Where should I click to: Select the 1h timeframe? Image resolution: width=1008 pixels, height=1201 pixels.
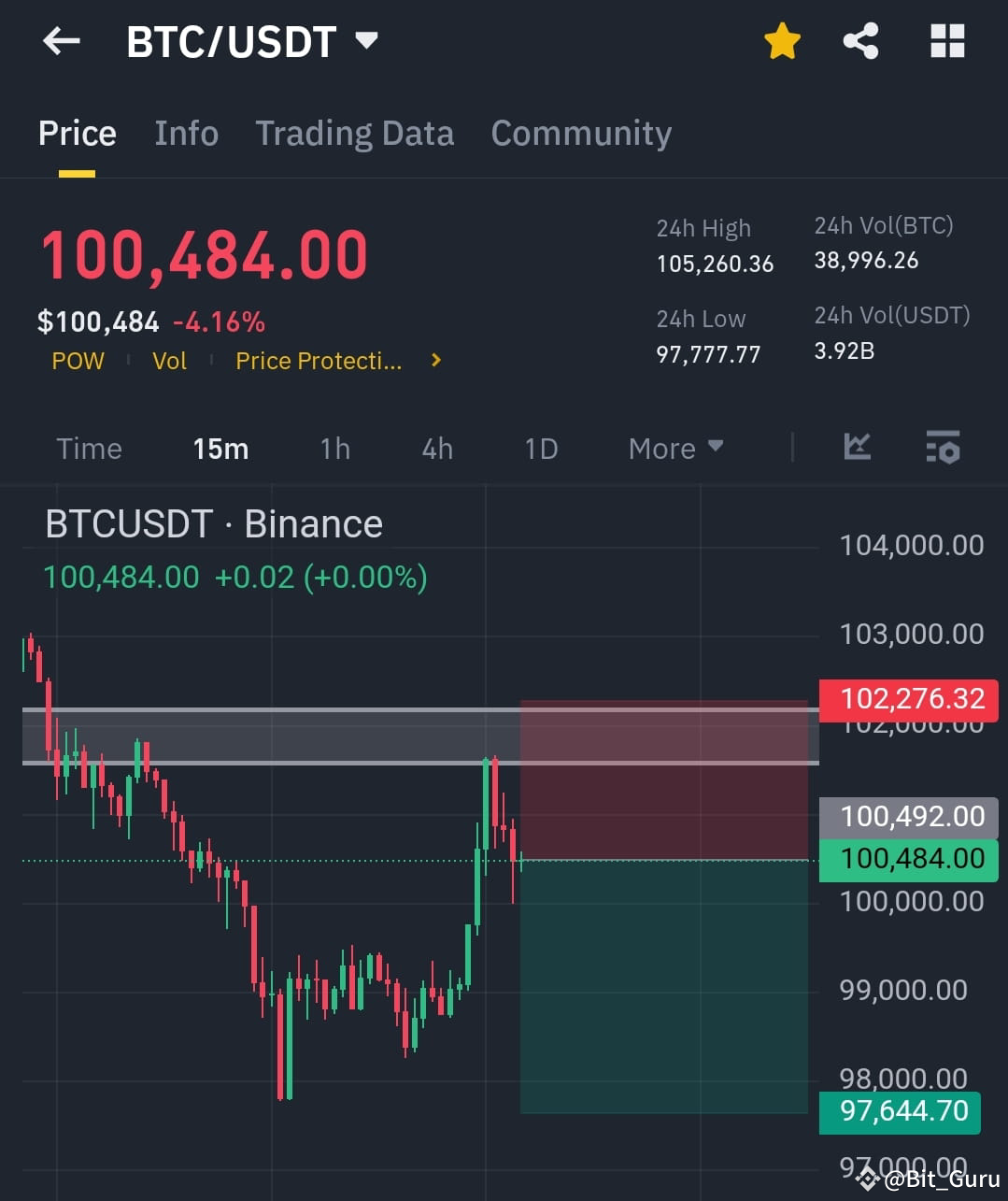(x=334, y=449)
